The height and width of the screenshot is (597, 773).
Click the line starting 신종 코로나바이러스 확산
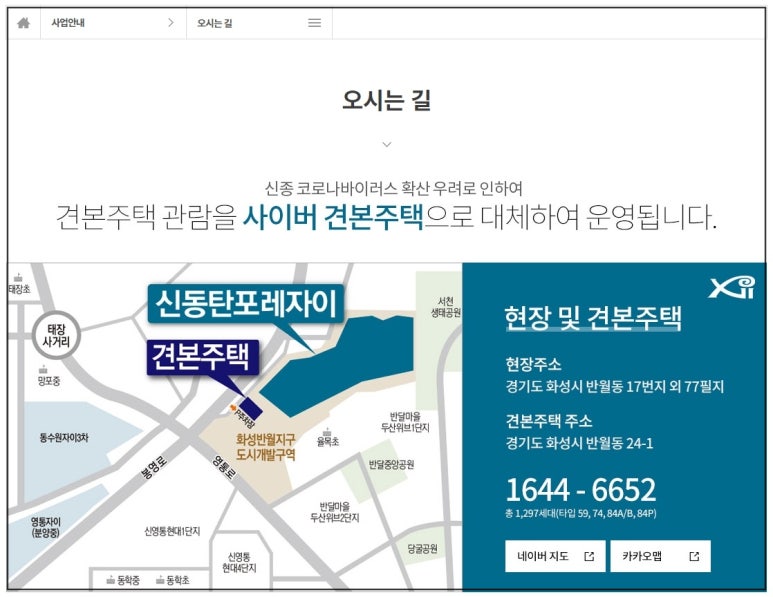[x=393, y=188]
